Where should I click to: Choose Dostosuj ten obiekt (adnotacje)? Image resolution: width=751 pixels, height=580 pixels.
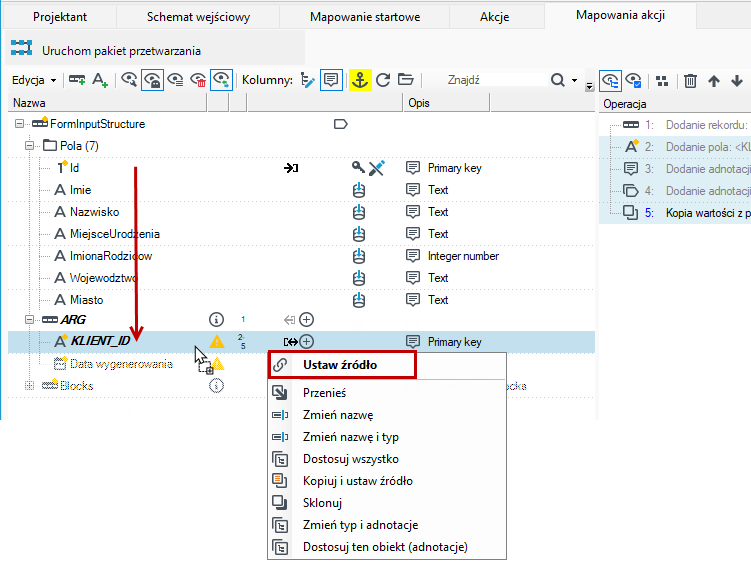387,547
